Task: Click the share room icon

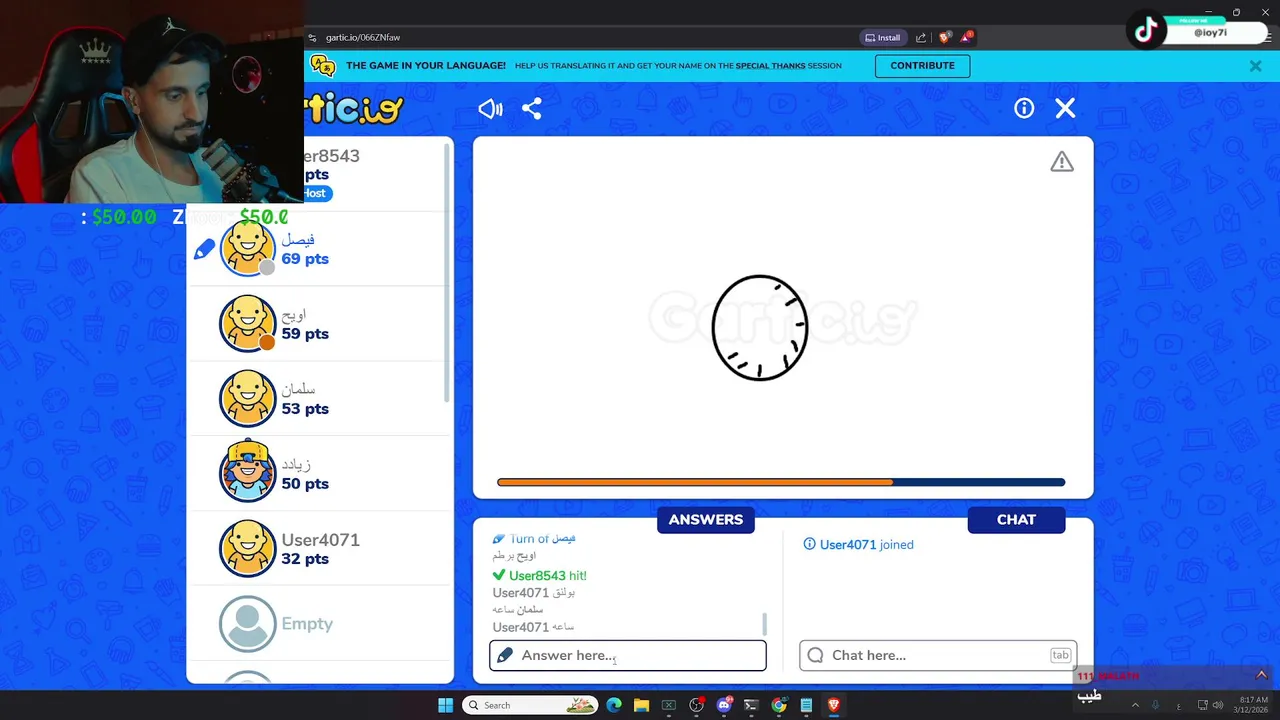Action: click(x=532, y=109)
